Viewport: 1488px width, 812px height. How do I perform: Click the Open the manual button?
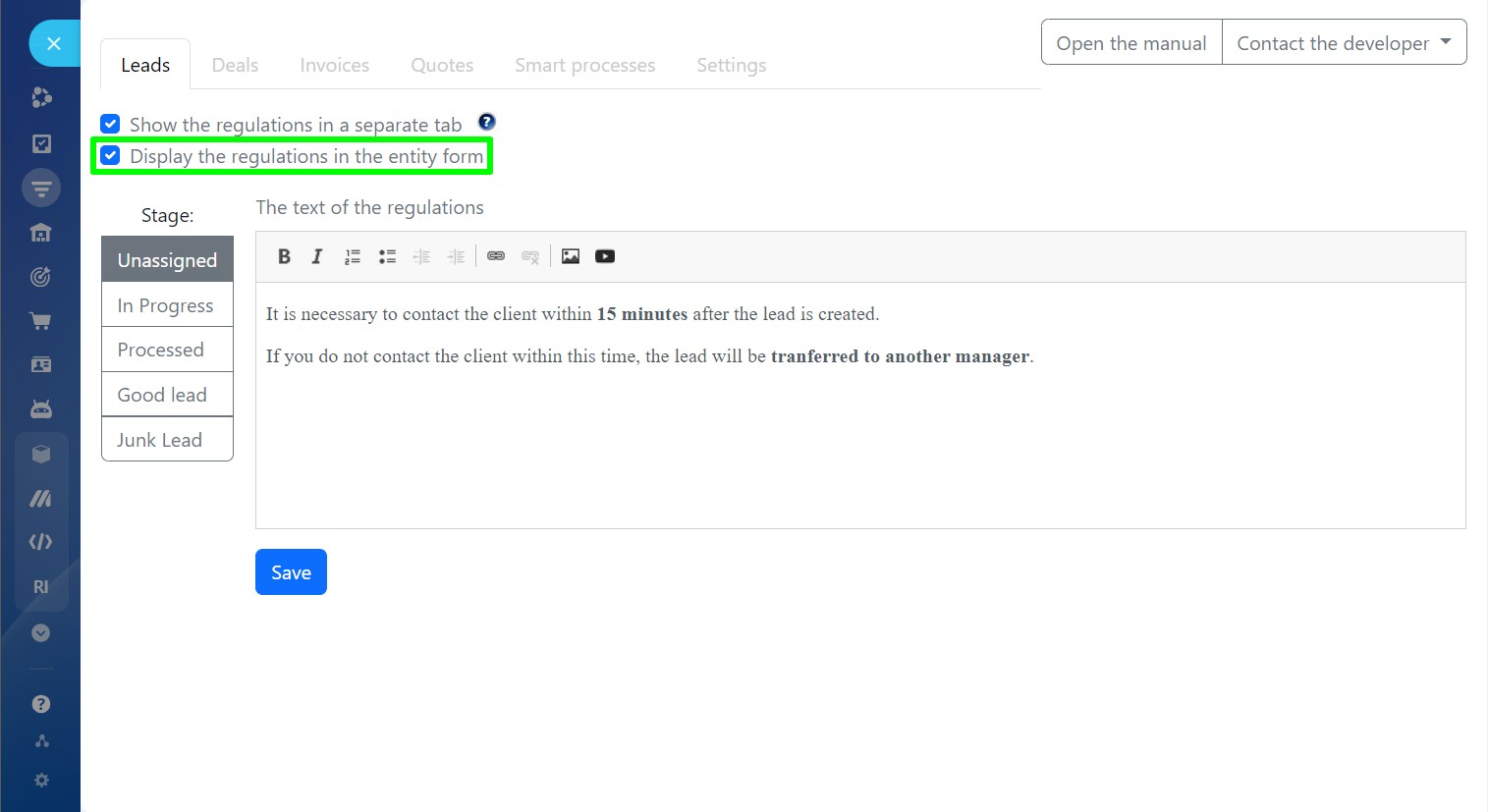[1130, 42]
